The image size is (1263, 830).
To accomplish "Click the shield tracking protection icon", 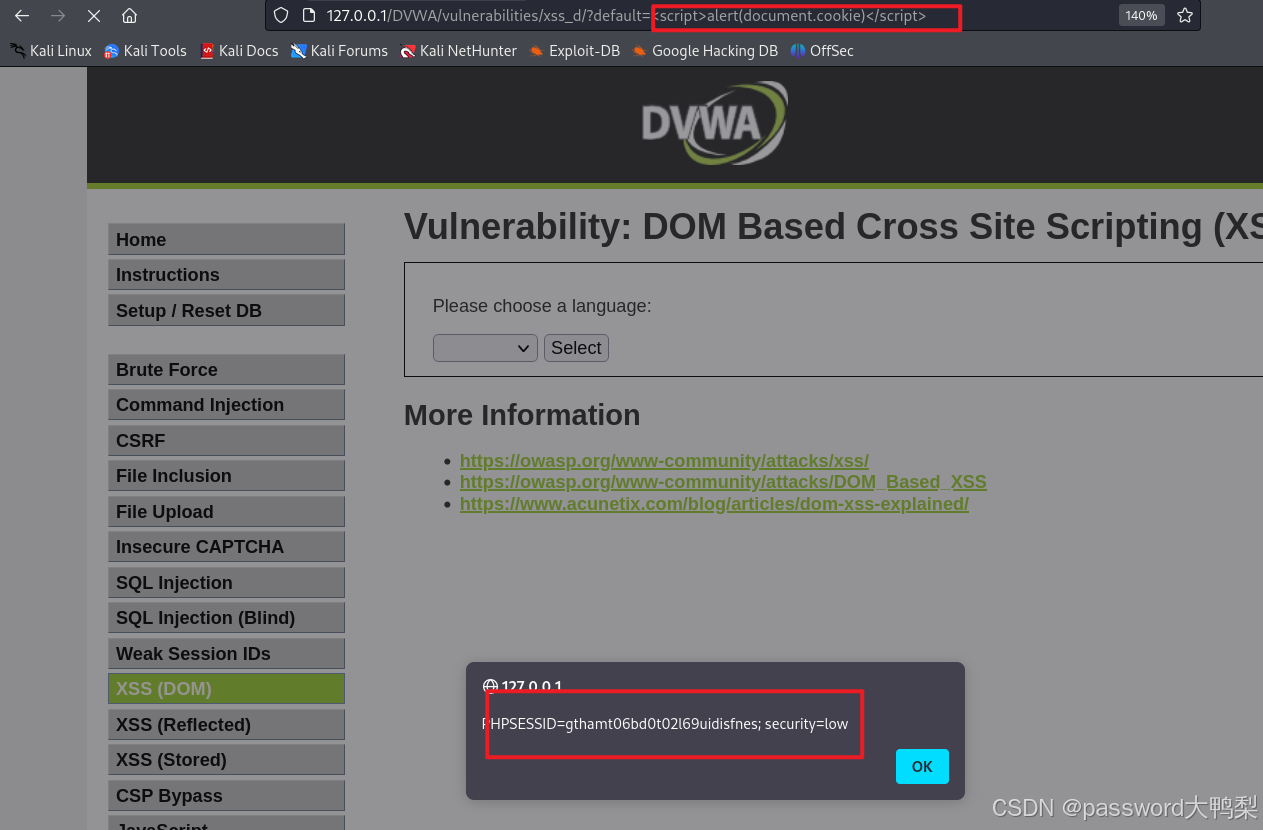I will 281,16.
